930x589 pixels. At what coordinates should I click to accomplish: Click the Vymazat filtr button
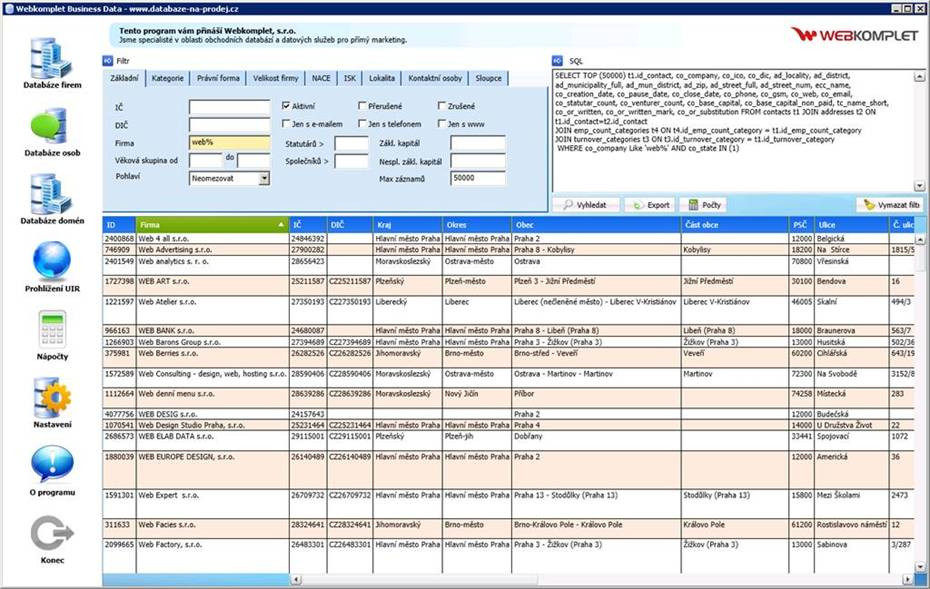890,205
